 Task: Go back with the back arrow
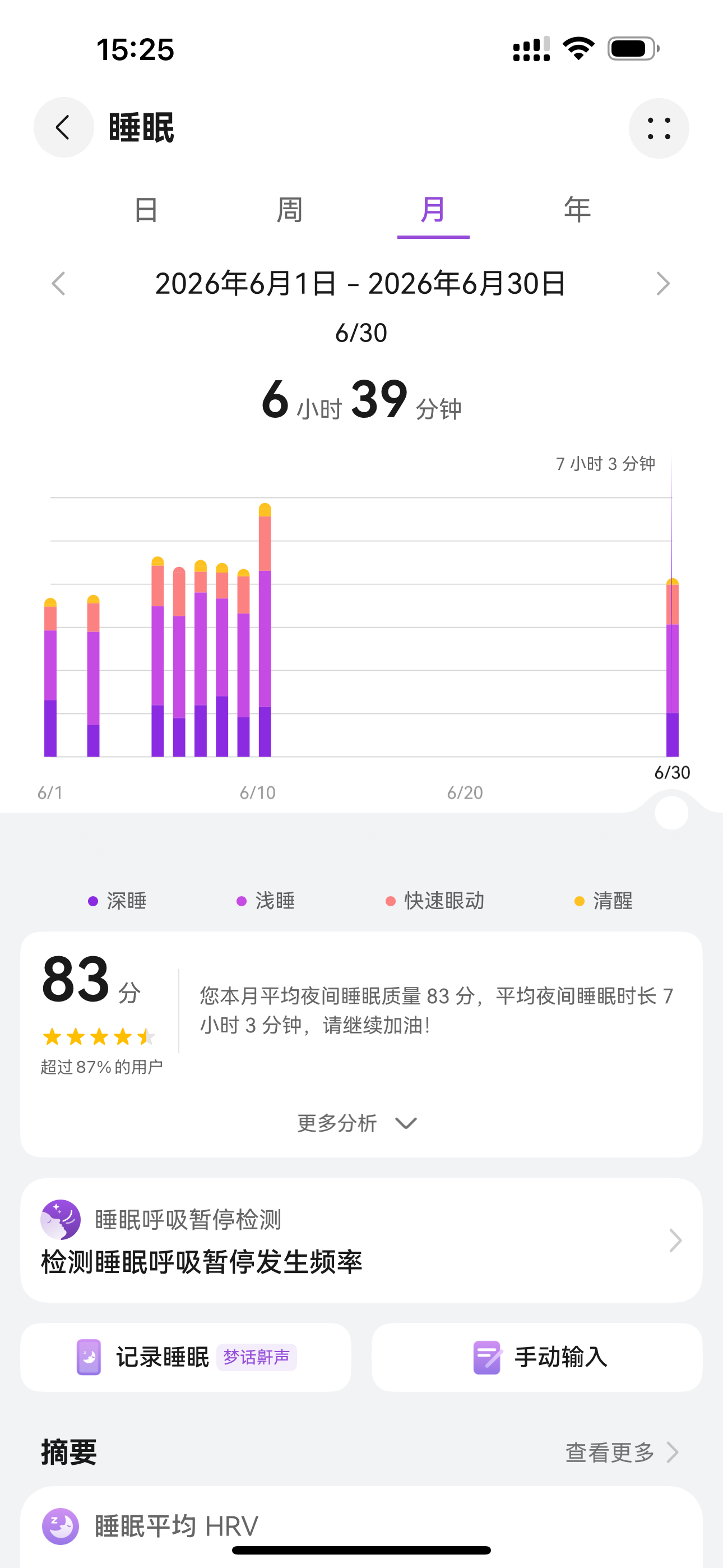63,128
